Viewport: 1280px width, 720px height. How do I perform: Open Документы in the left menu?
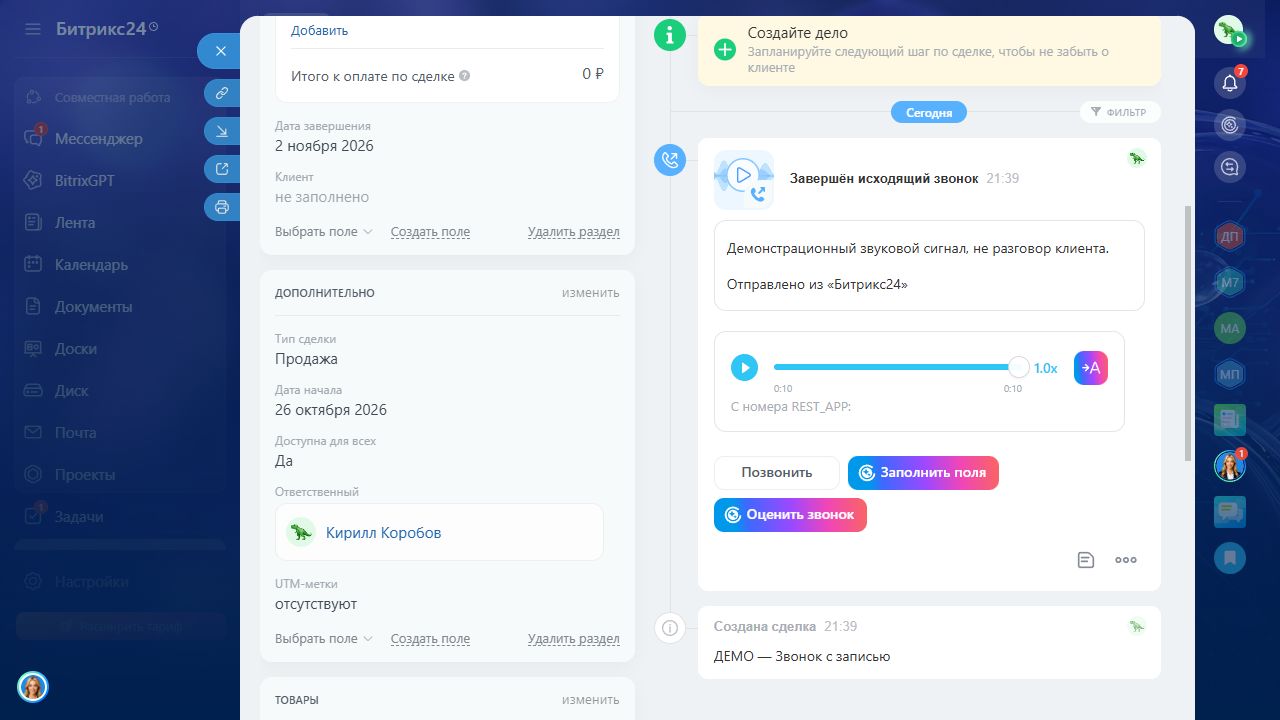[x=93, y=307]
